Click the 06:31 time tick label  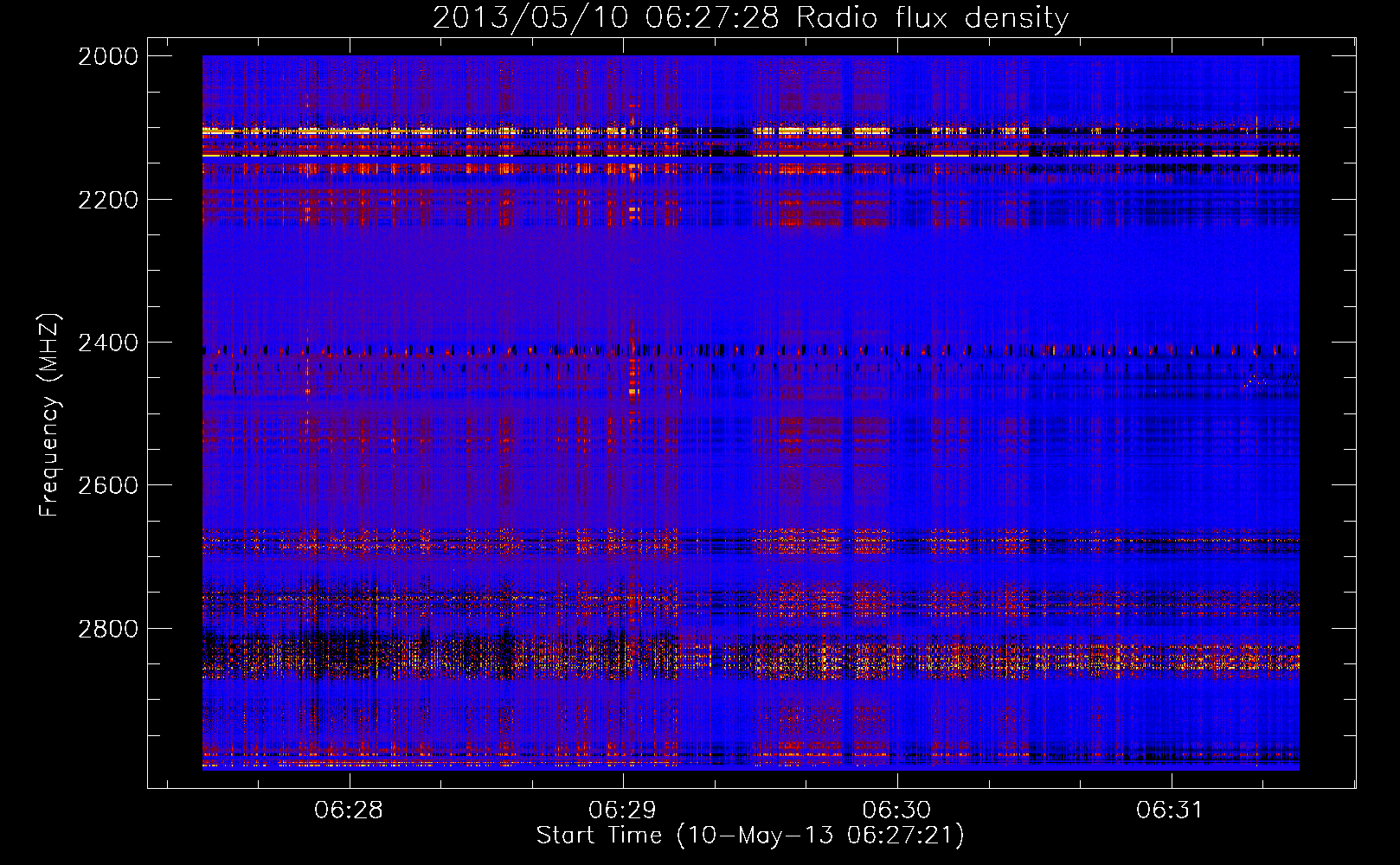(1170, 810)
